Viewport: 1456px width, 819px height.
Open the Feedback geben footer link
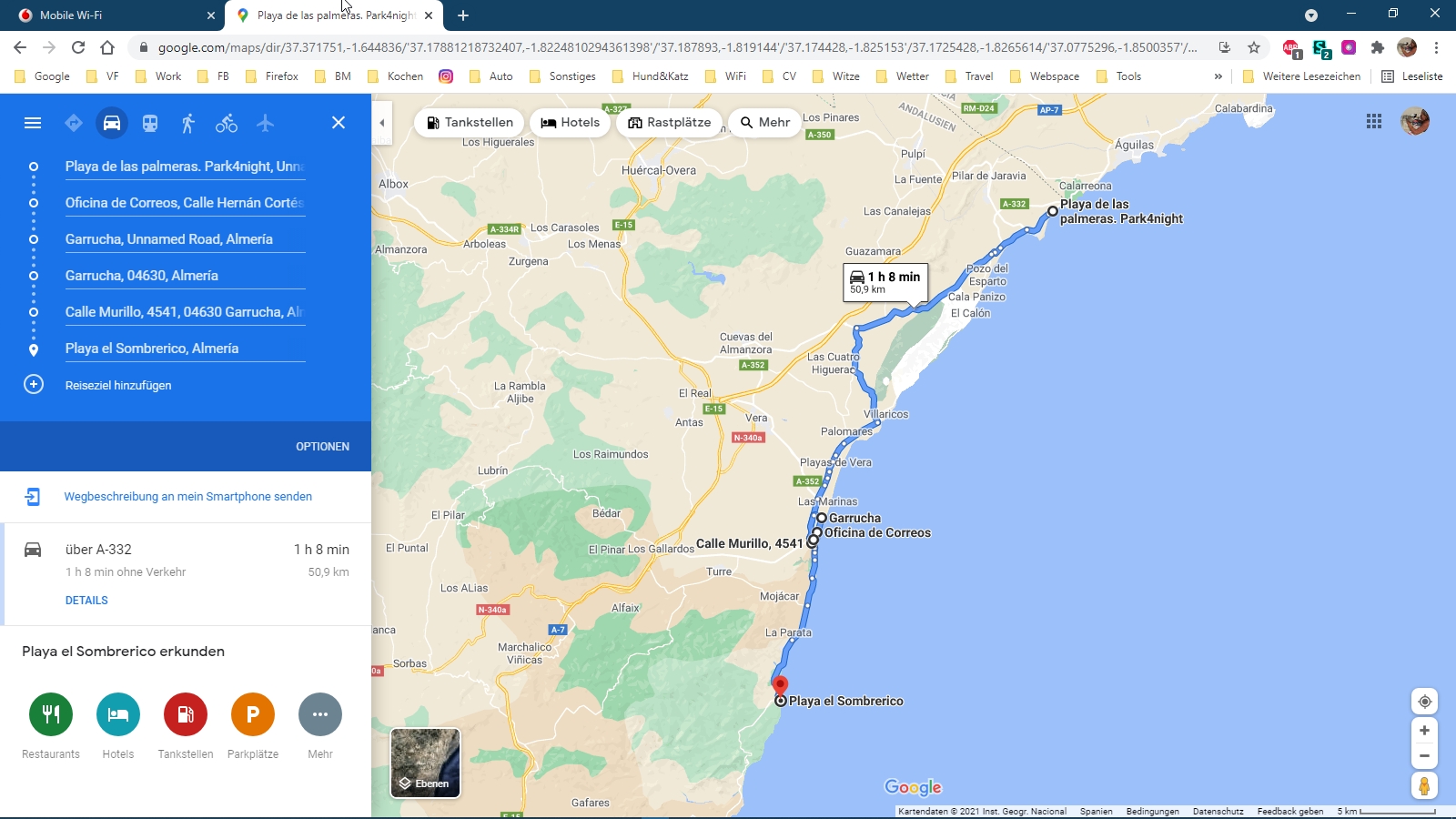pyautogui.click(x=1290, y=811)
